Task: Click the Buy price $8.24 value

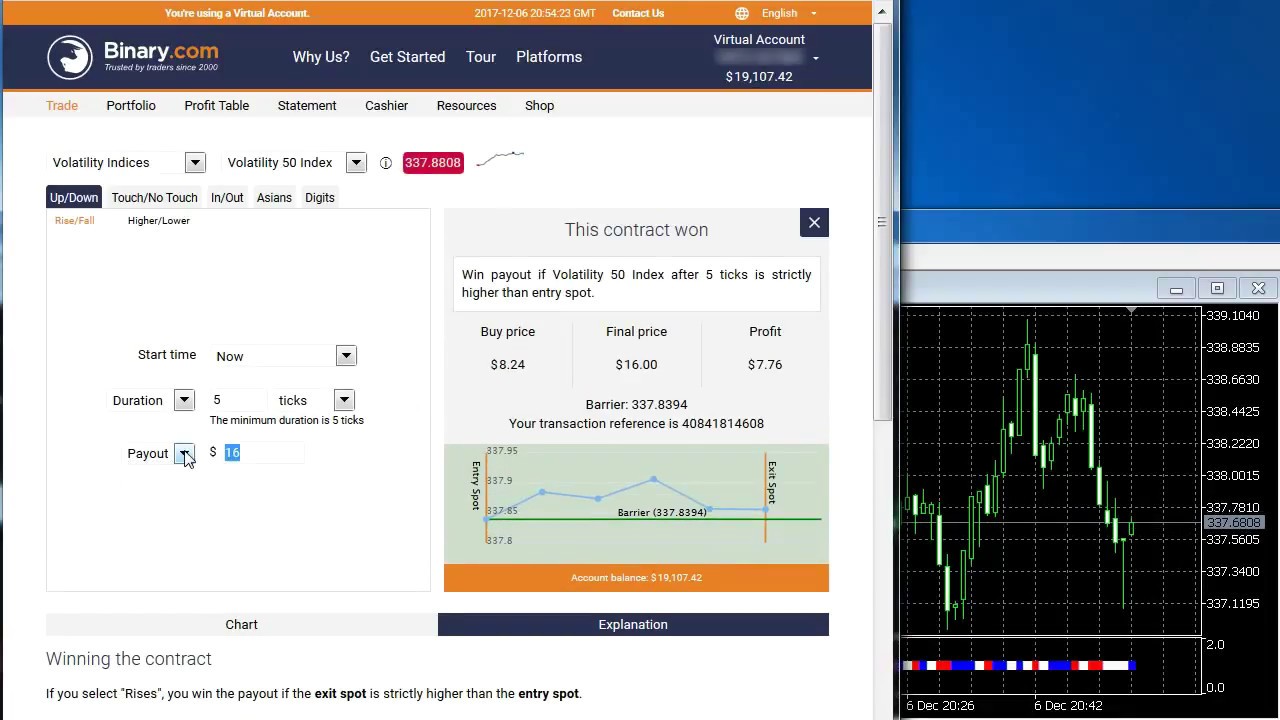Action: 508,365
